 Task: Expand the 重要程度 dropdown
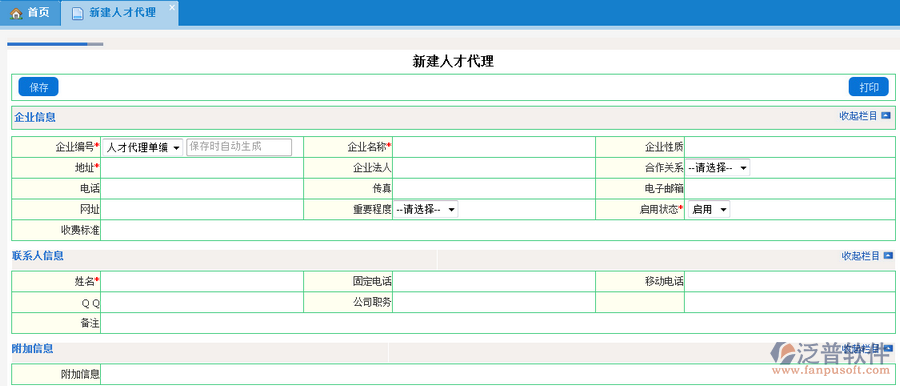point(425,210)
